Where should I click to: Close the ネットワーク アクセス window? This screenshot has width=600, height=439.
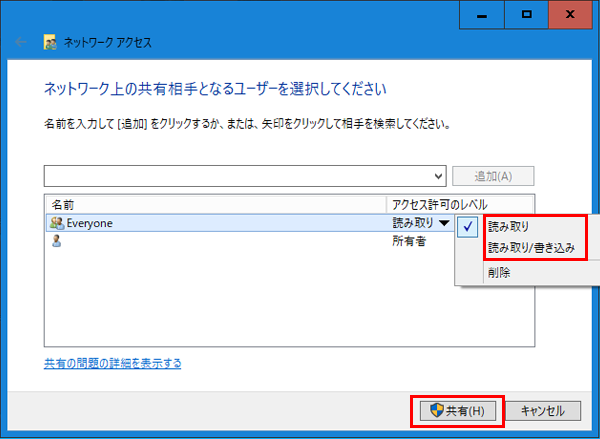coord(571,15)
